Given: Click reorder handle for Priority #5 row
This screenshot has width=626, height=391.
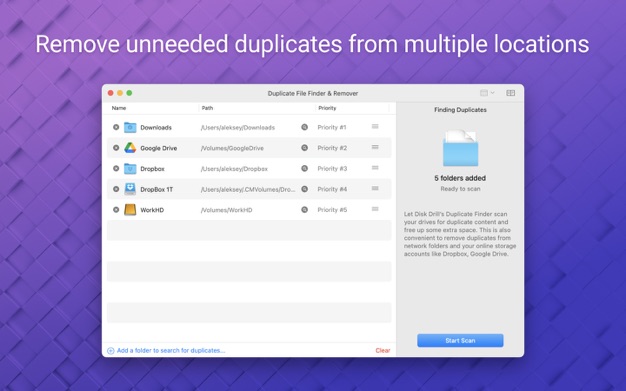Looking at the screenshot, I should pyautogui.click(x=375, y=209).
